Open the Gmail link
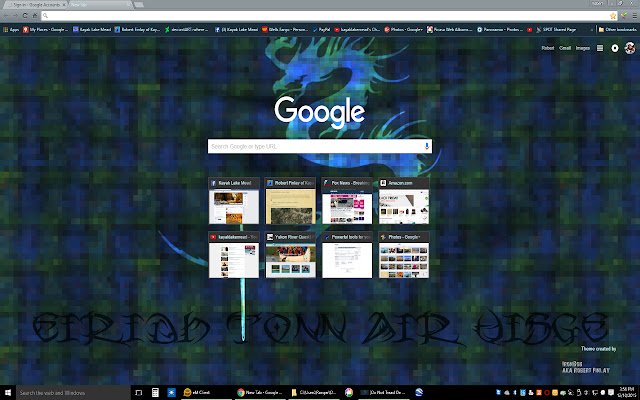The image size is (640, 400). (x=565, y=48)
